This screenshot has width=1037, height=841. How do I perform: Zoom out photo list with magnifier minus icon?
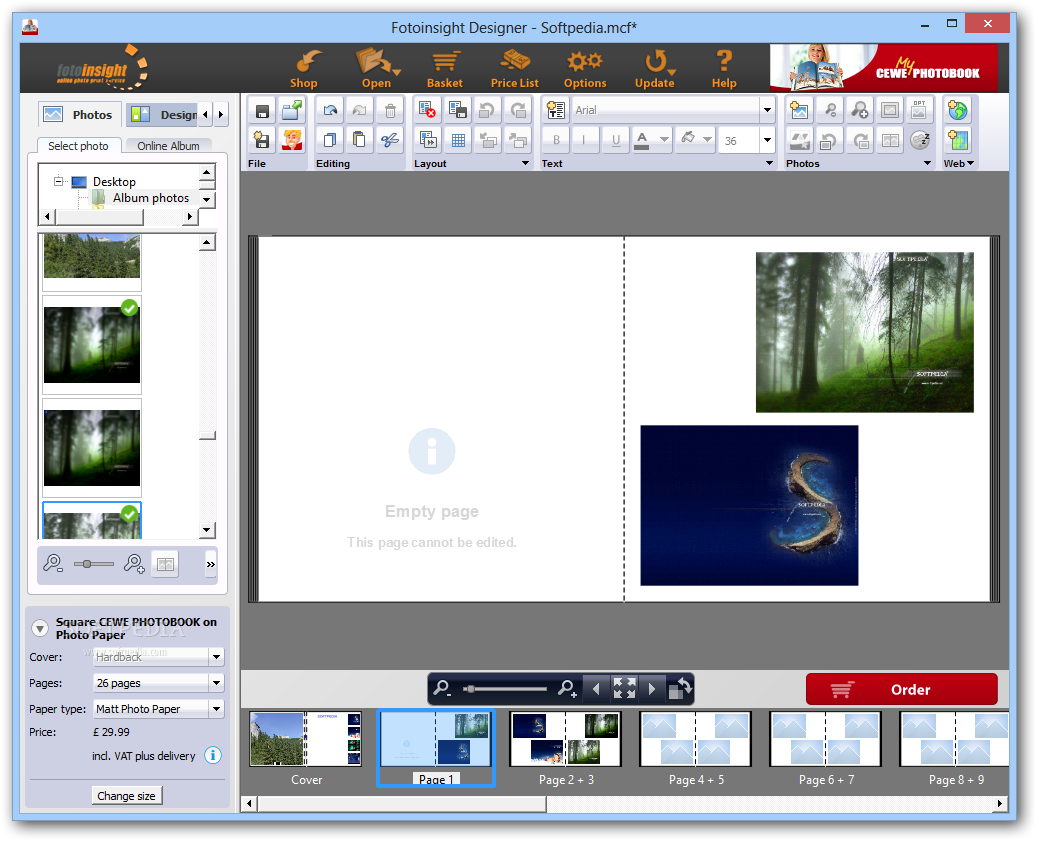[x=53, y=564]
